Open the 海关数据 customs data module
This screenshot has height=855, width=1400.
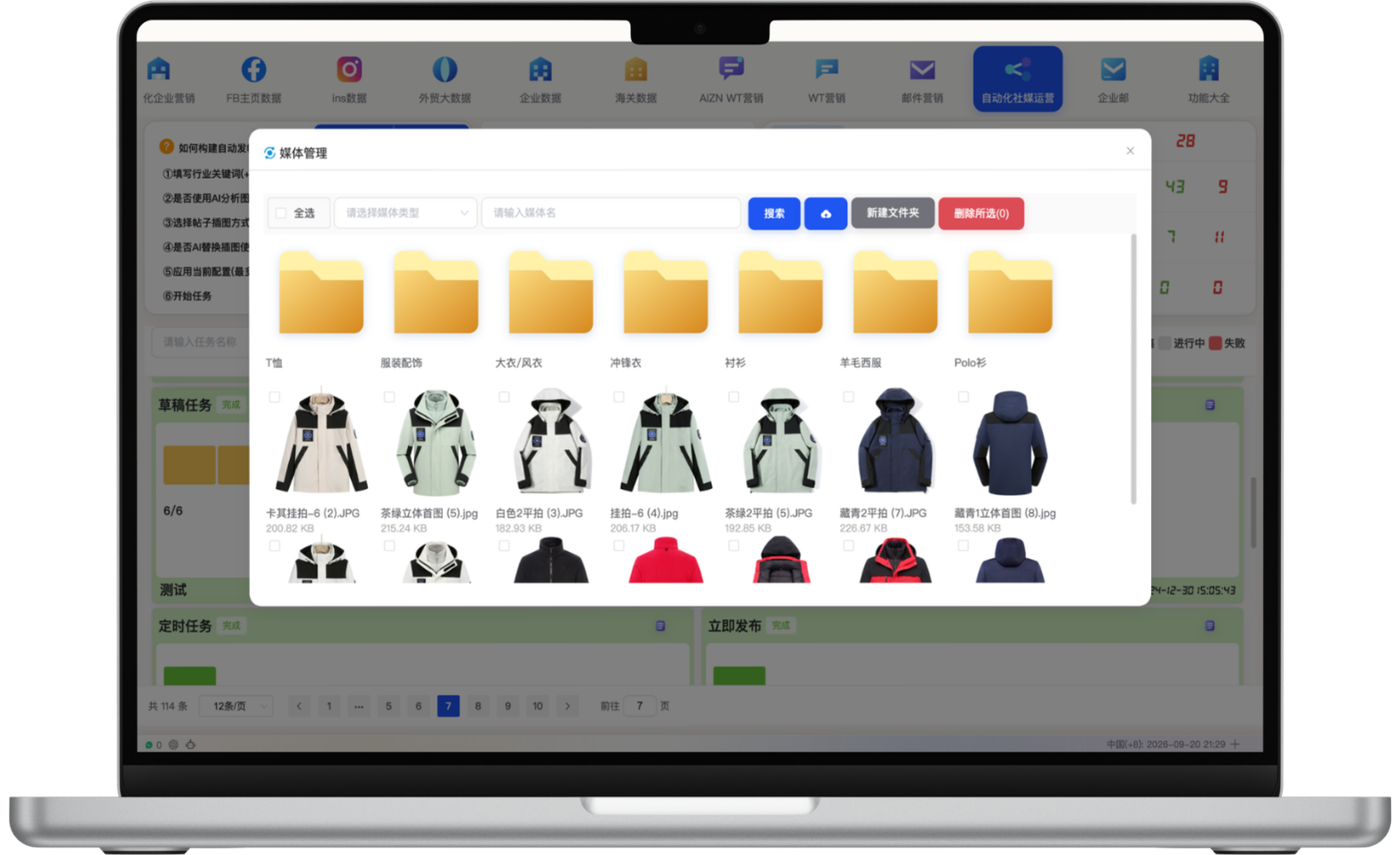pyautogui.click(x=636, y=79)
